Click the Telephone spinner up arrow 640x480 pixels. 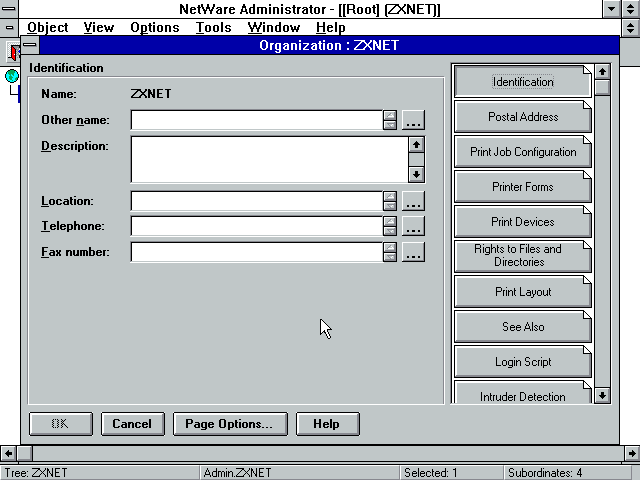390,221
